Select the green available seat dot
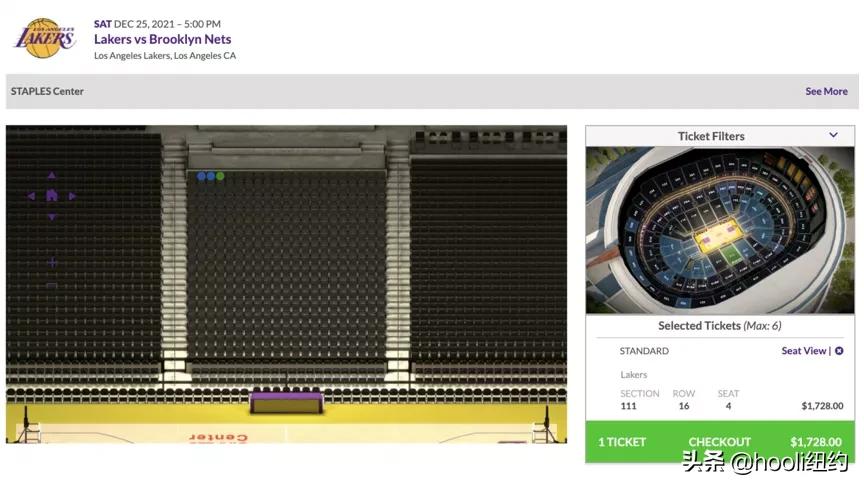 pyautogui.click(x=220, y=176)
